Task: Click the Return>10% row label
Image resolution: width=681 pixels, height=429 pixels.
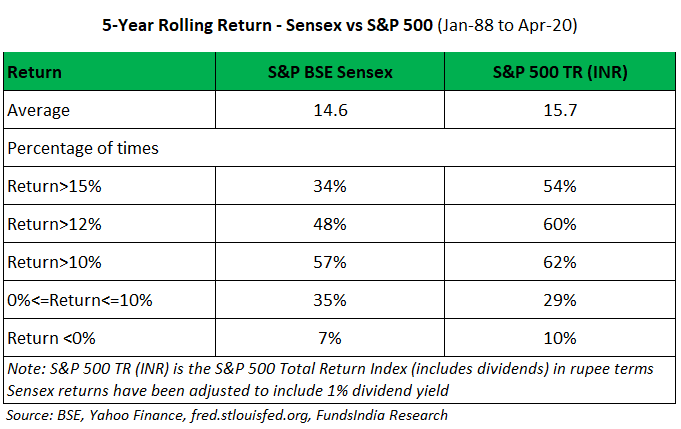Action: pyautogui.click(x=48, y=262)
